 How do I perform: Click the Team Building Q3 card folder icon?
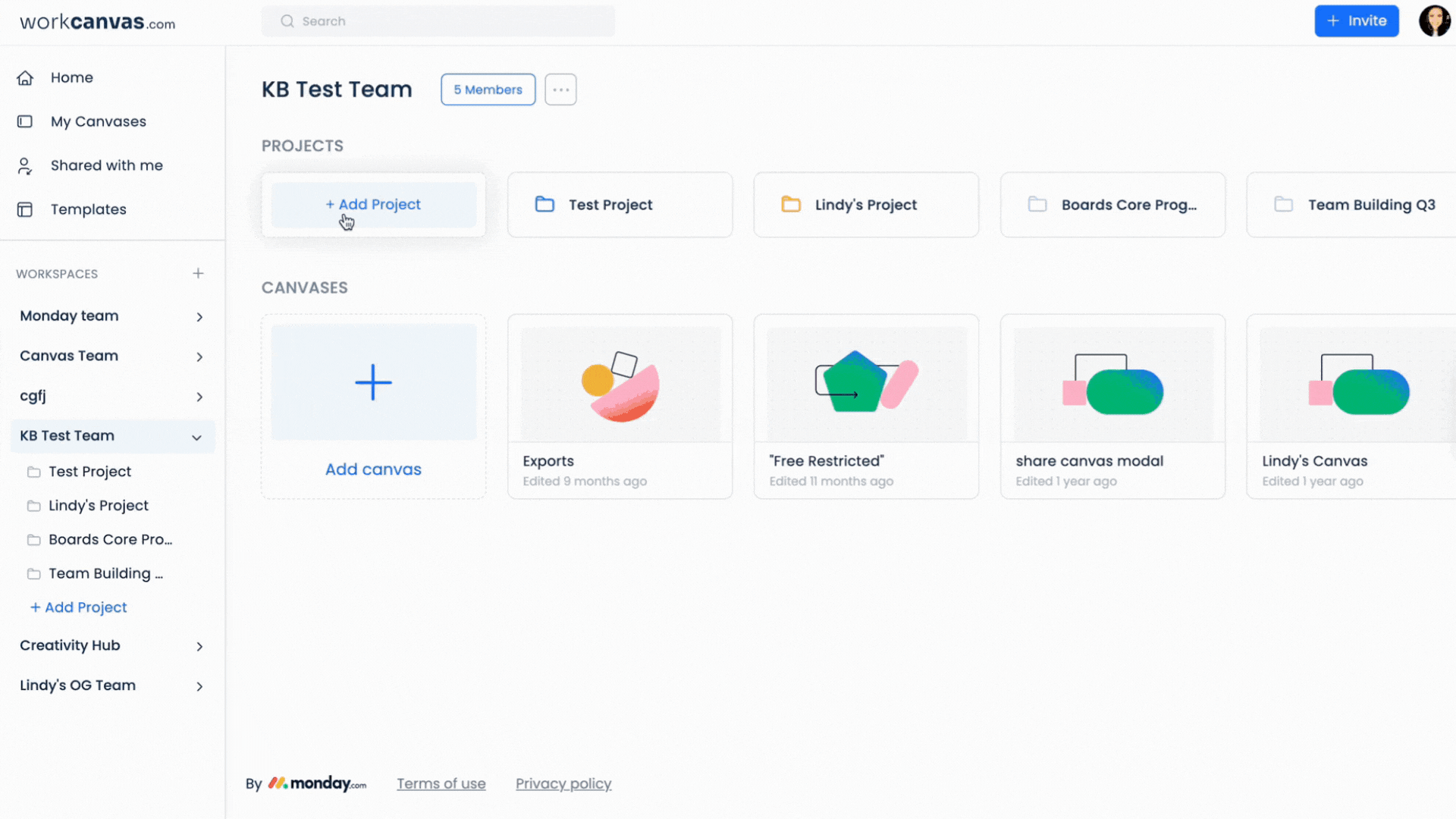(x=1284, y=205)
